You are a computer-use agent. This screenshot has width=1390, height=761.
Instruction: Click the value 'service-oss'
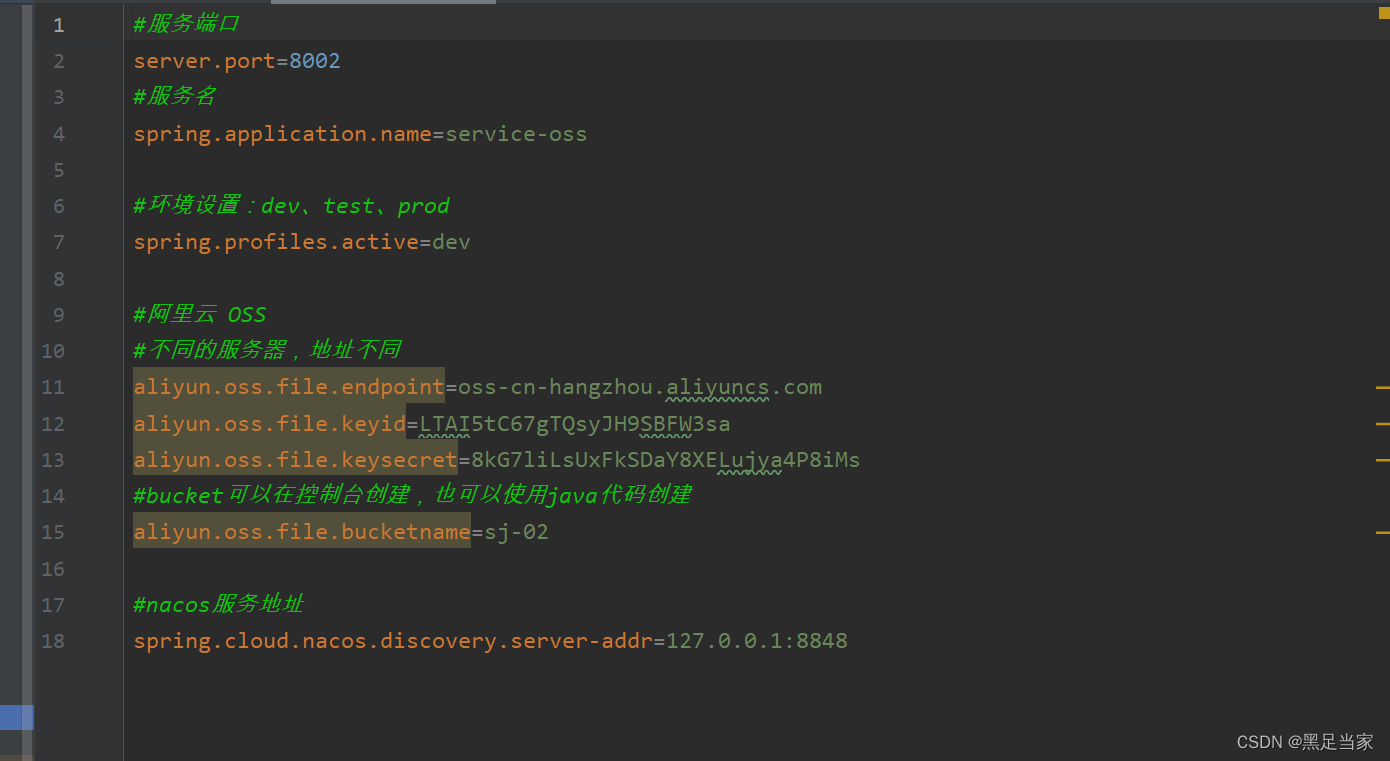[516, 134]
